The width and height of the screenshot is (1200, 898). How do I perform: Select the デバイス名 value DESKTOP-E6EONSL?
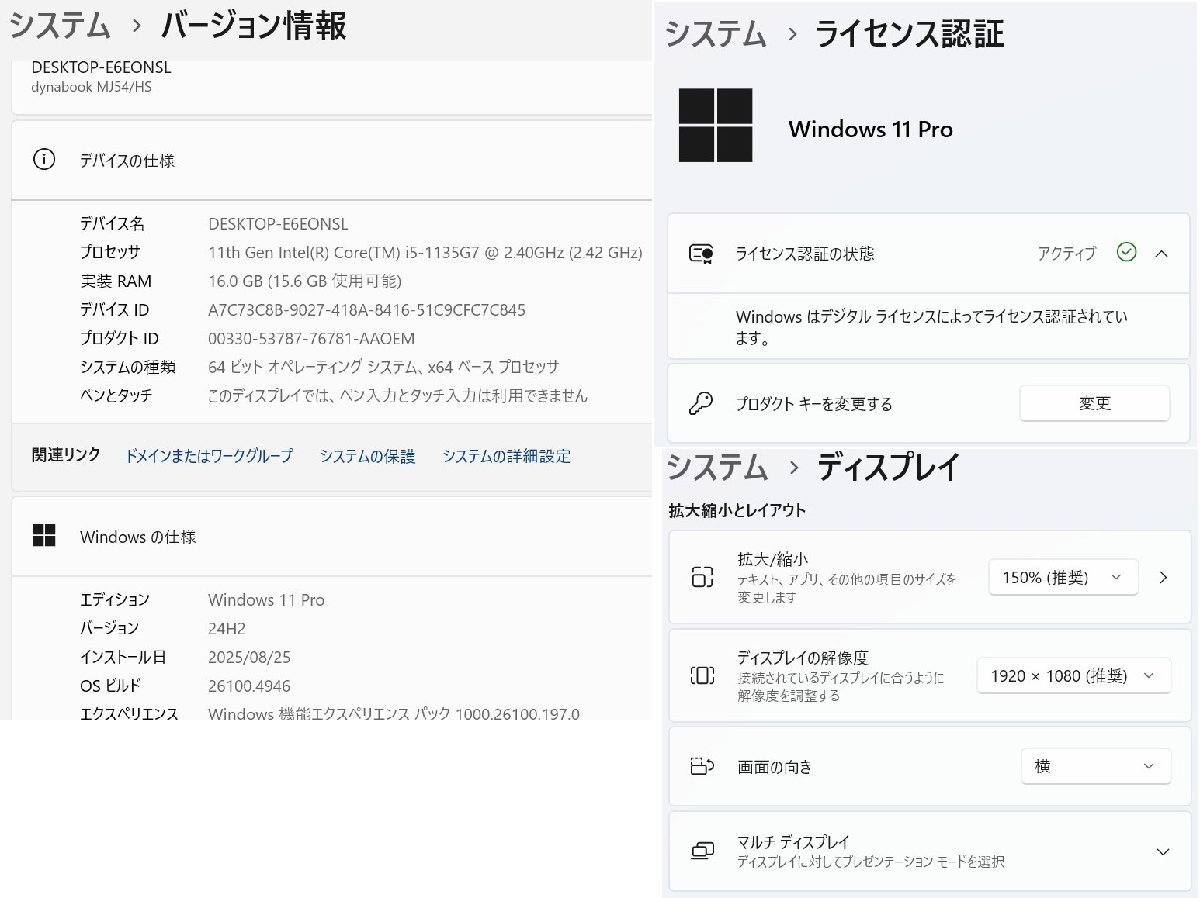tap(278, 224)
